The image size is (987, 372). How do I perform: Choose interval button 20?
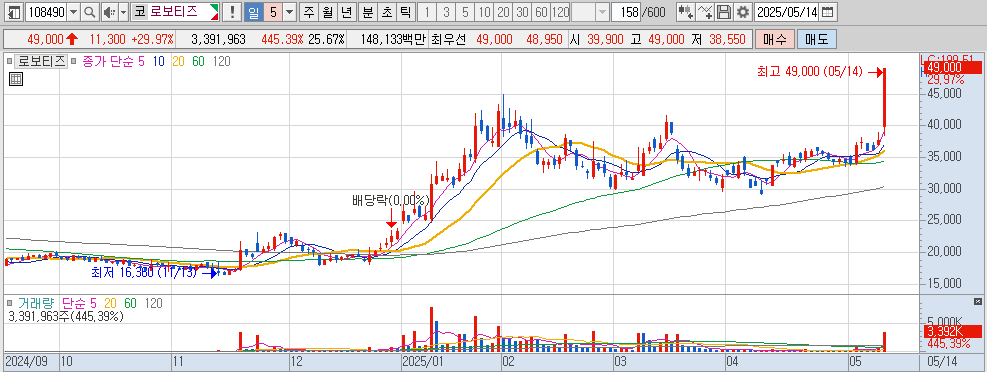coord(502,11)
